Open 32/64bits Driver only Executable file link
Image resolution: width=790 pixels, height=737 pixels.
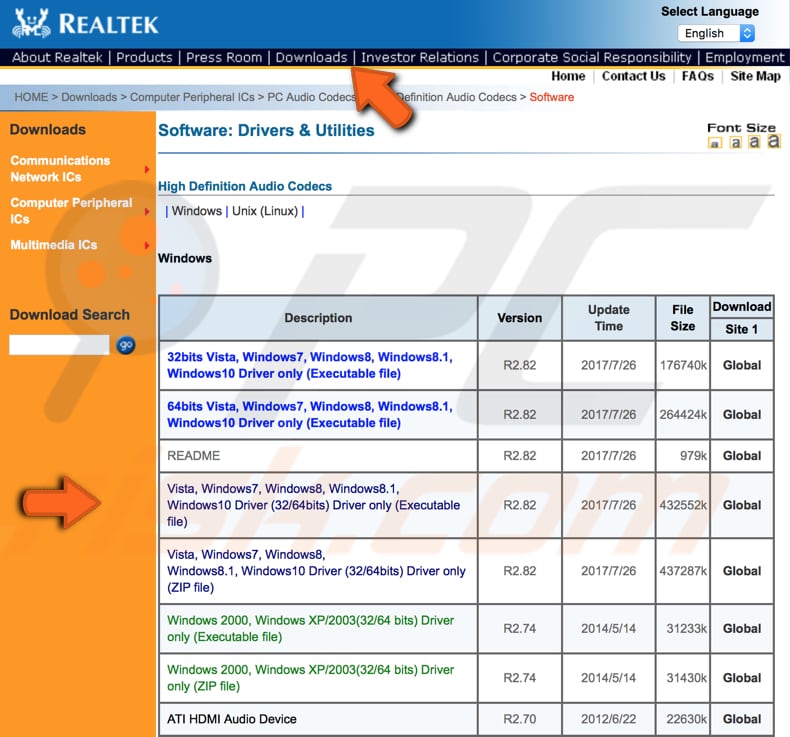[x=313, y=505]
